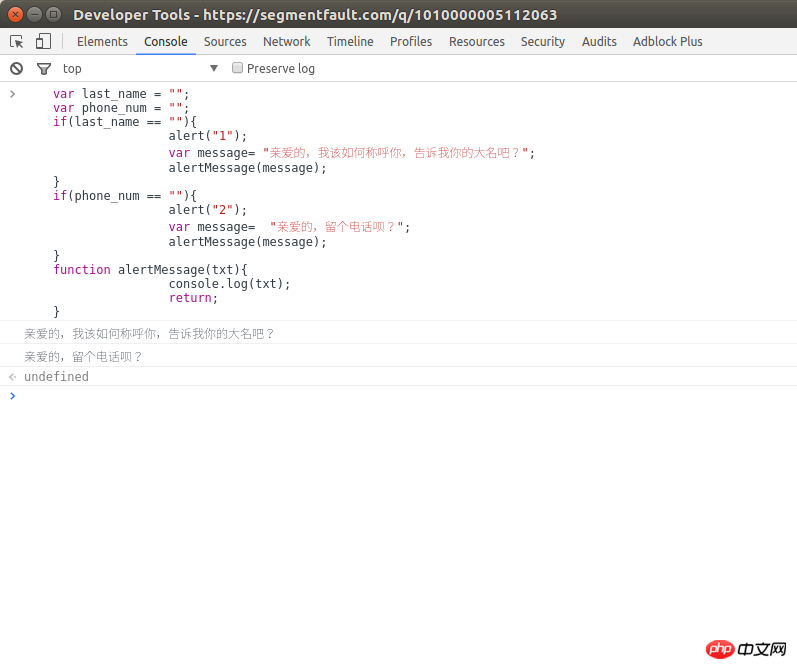The width and height of the screenshot is (797, 669).
Task: Clear console with the ban icon
Action: coord(16,68)
